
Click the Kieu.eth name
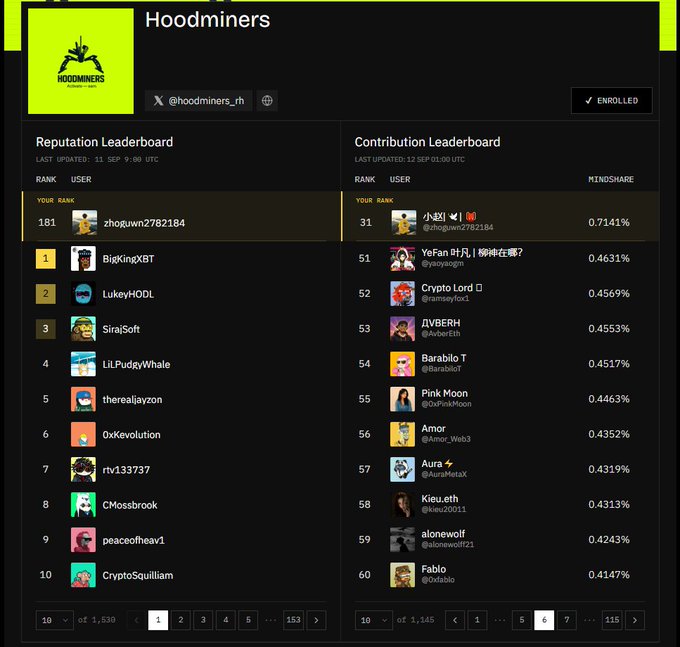pyautogui.click(x=440, y=499)
